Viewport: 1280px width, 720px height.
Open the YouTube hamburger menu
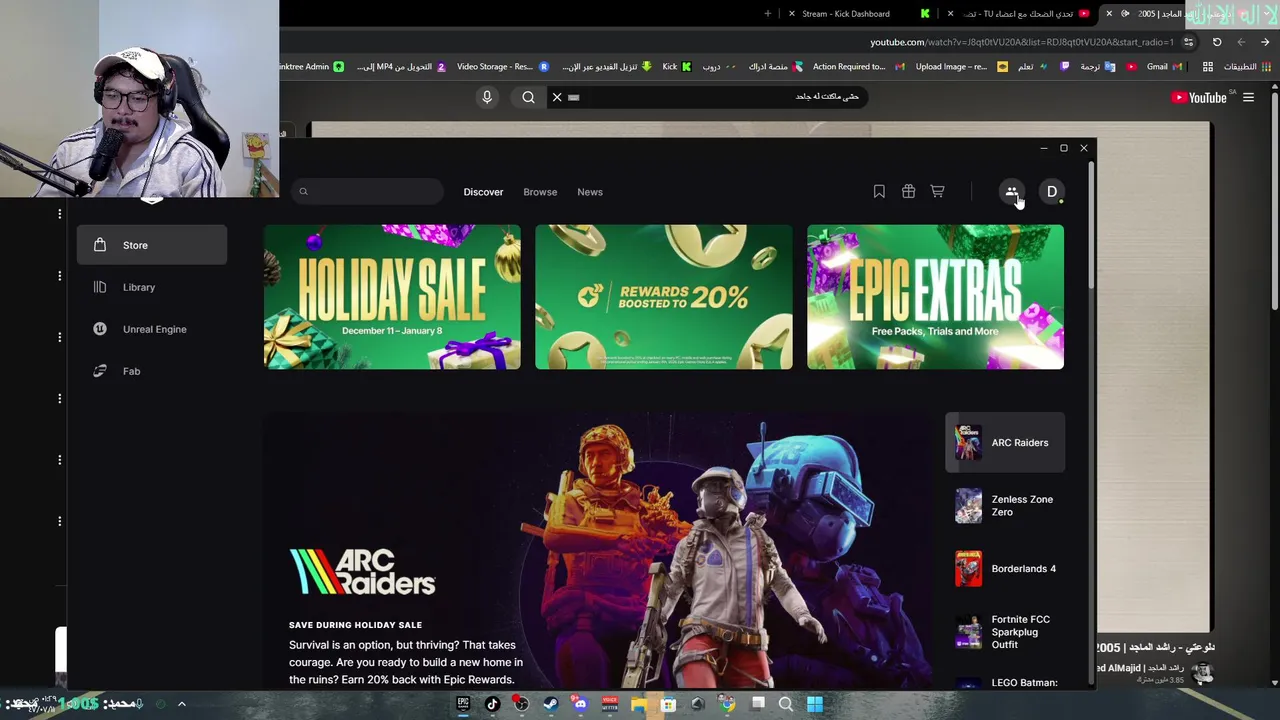(x=1248, y=97)
